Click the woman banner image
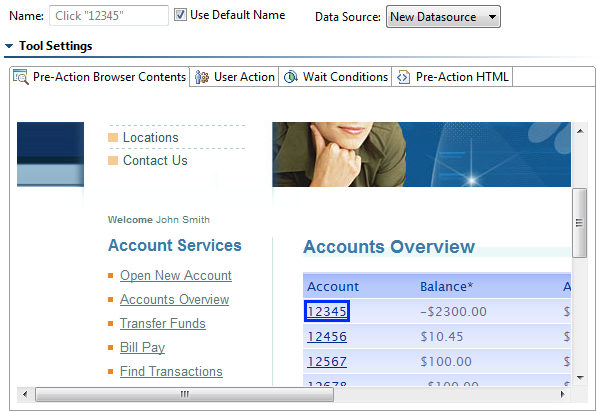 [421, 154]
